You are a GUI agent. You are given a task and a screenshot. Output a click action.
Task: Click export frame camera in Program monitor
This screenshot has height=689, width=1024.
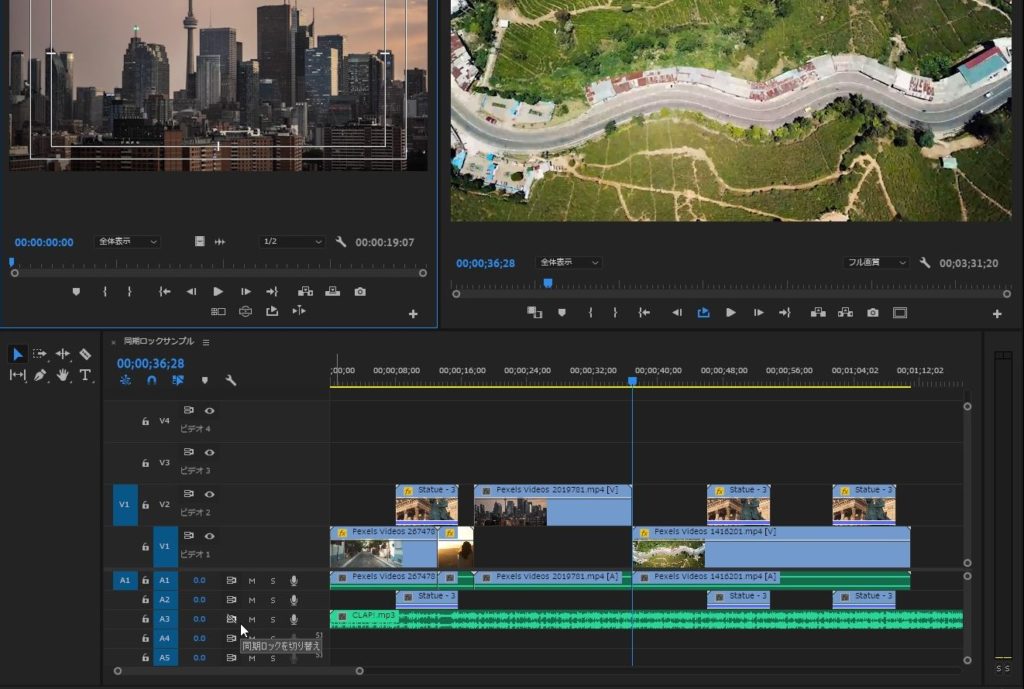pos(873,313)
